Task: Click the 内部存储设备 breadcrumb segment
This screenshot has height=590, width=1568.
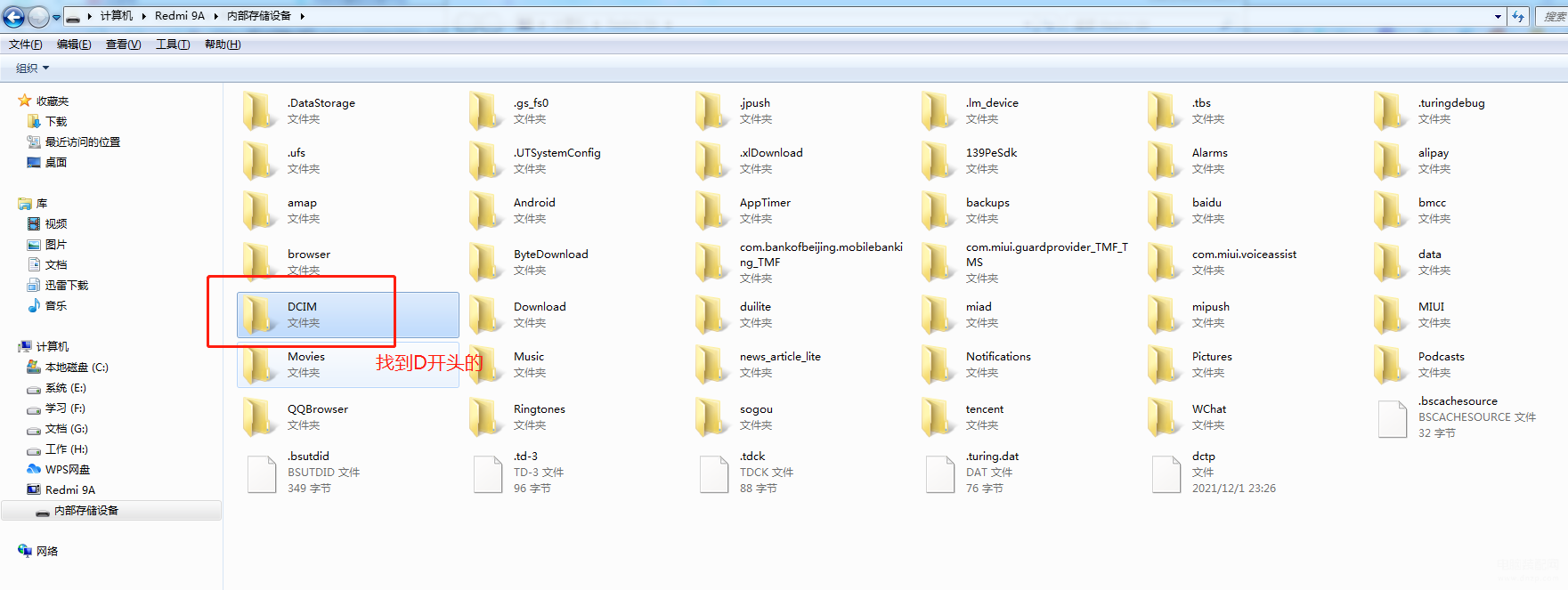Action: (258, 16)
